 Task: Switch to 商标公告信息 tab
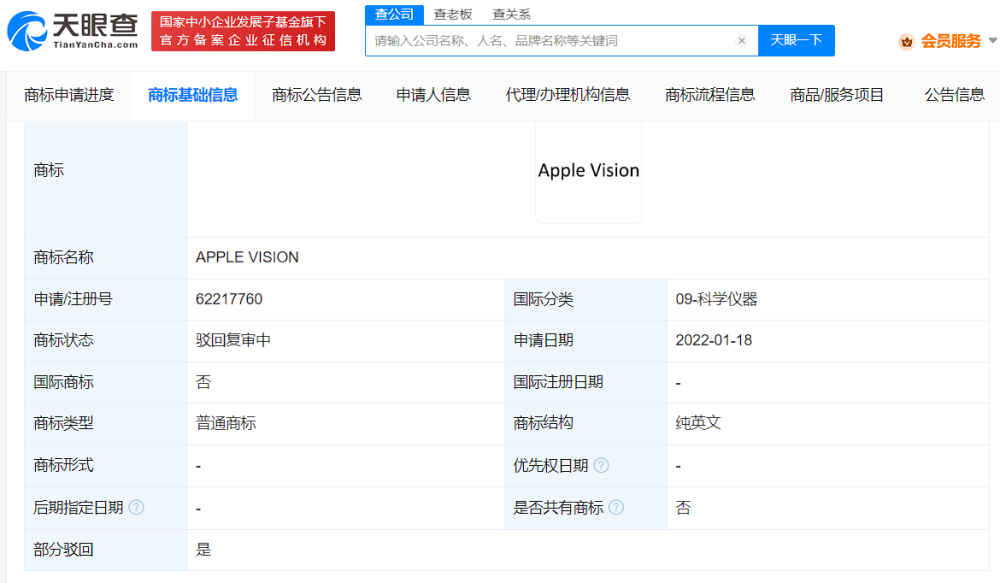pos(316,95)
